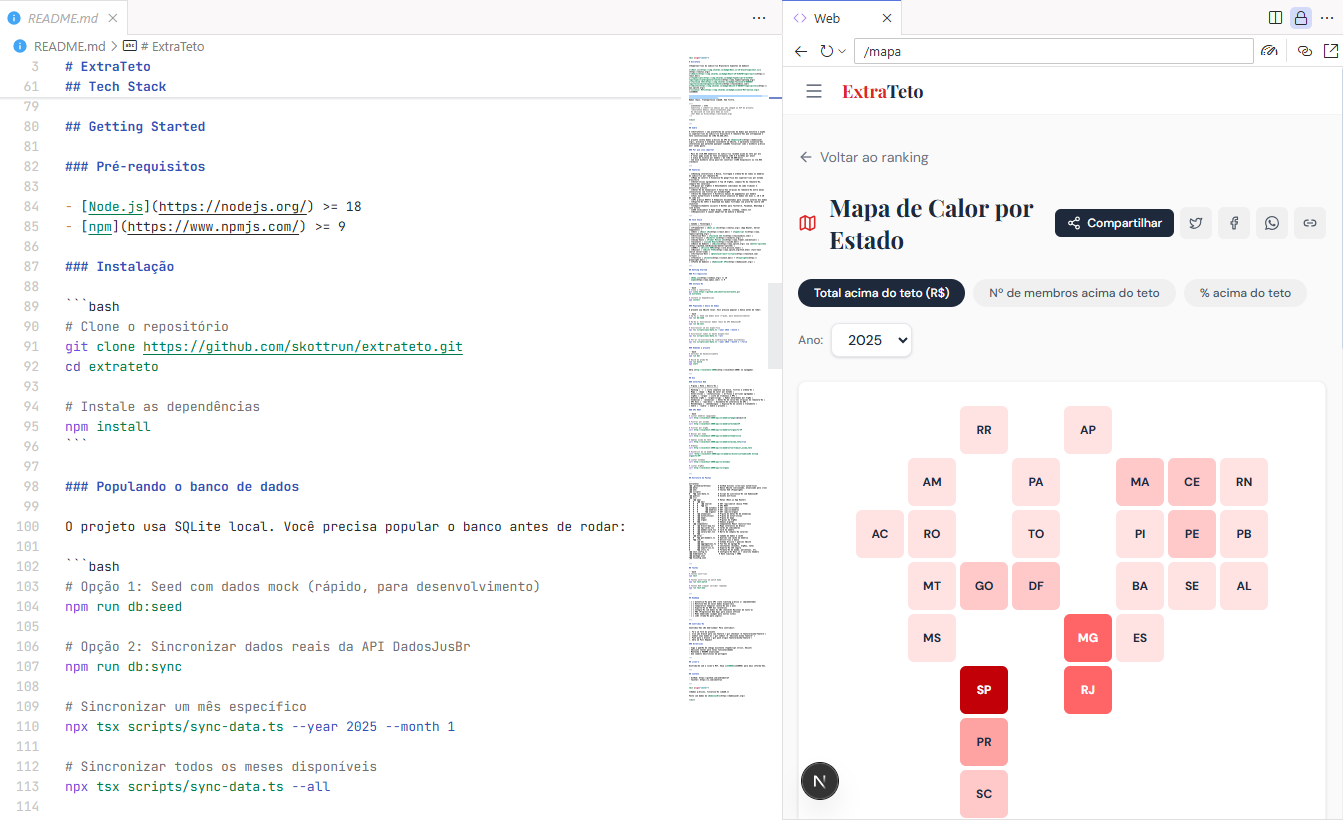Click the Compartilhar button

[x=1114, y=223]
